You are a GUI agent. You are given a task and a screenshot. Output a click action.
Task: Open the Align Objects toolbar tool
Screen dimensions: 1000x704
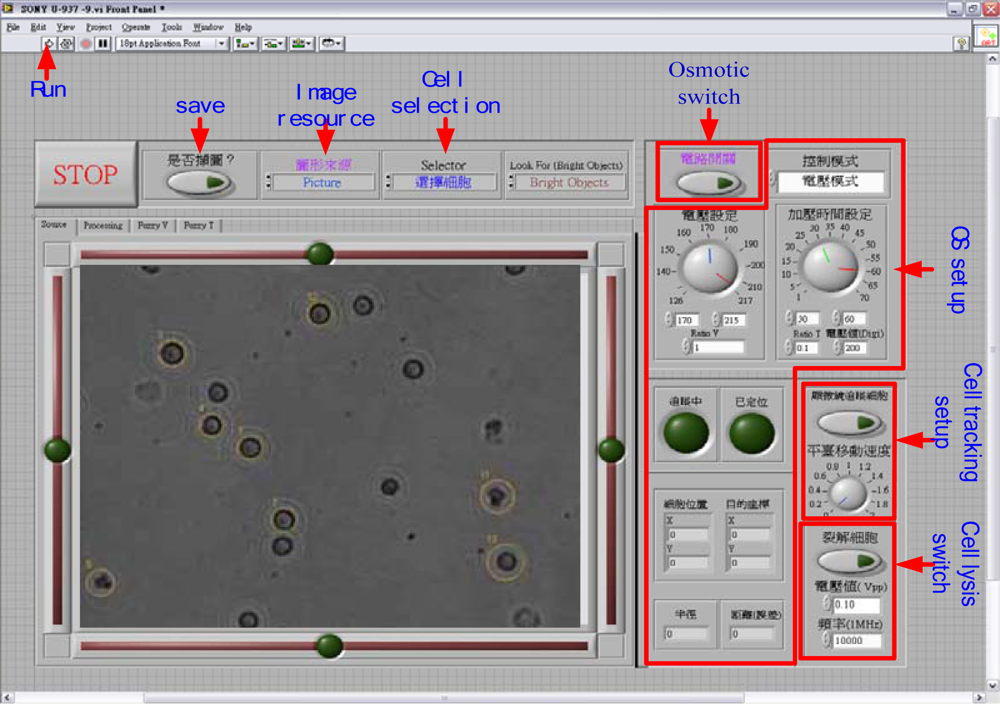244,44
